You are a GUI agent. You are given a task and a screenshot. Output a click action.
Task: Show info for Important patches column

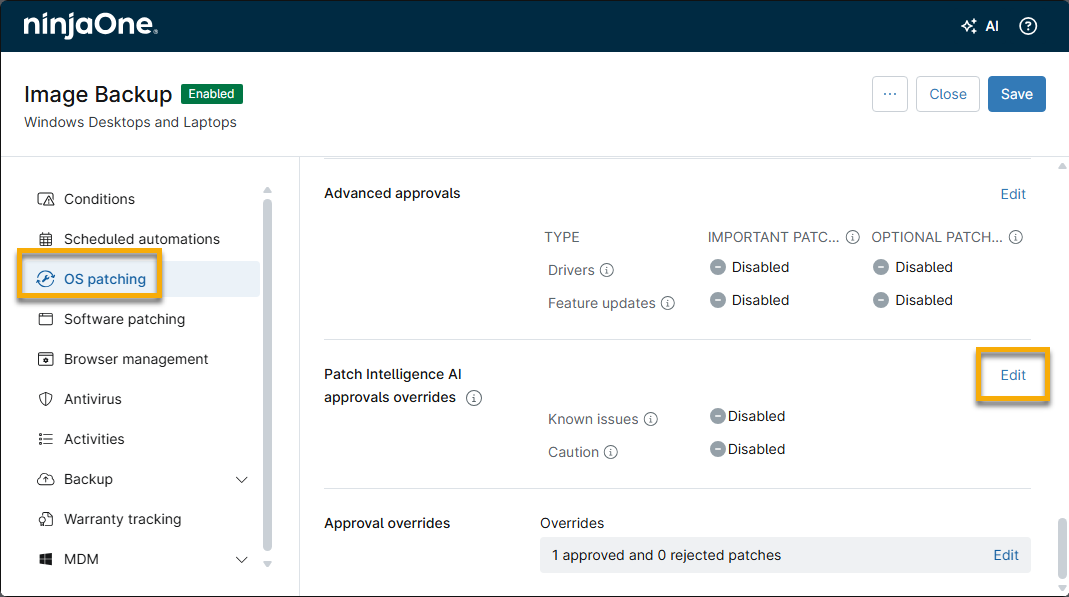[x=852, y=237]
